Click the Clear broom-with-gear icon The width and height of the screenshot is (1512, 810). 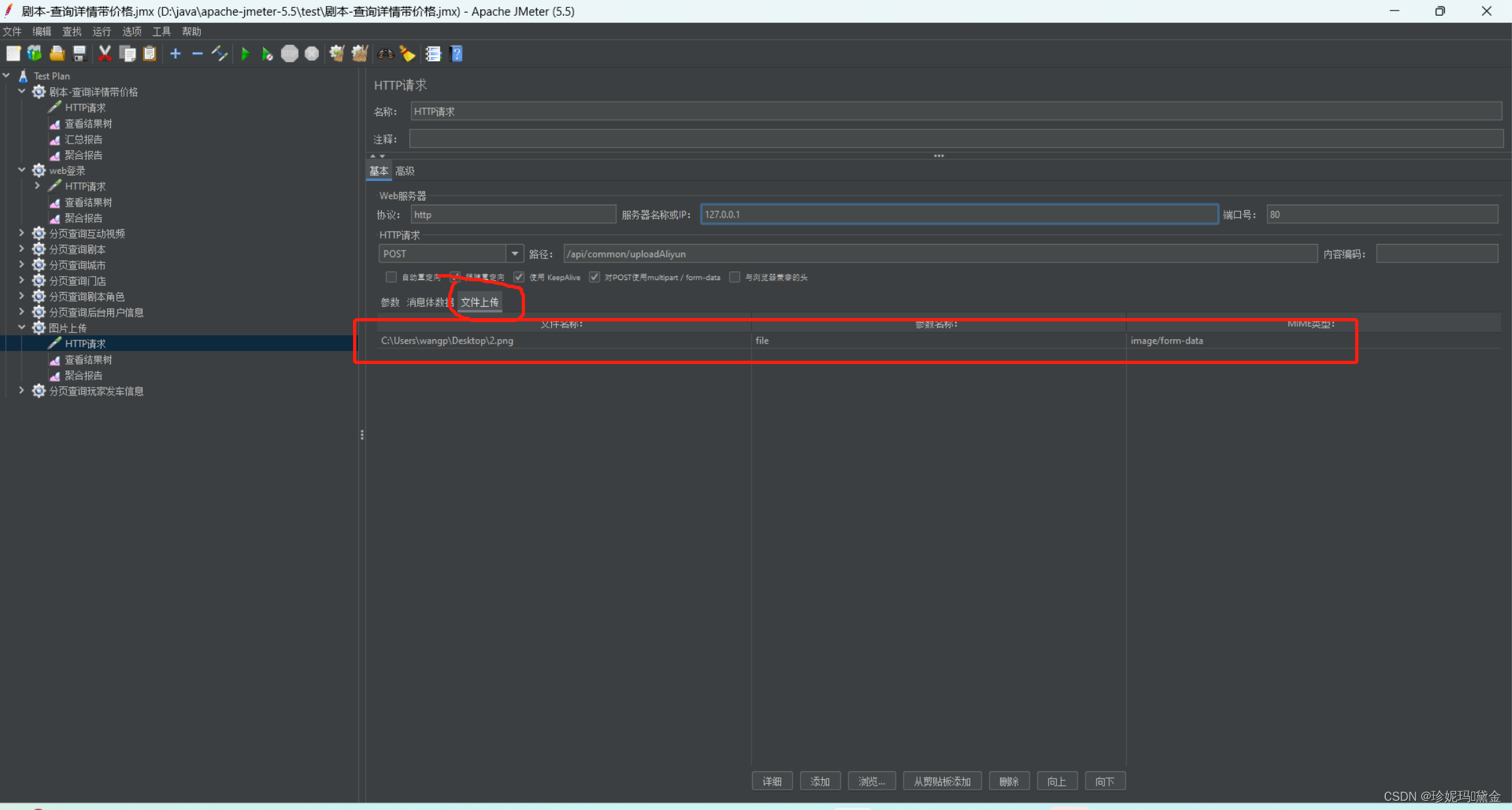click(x=337, y=54)
